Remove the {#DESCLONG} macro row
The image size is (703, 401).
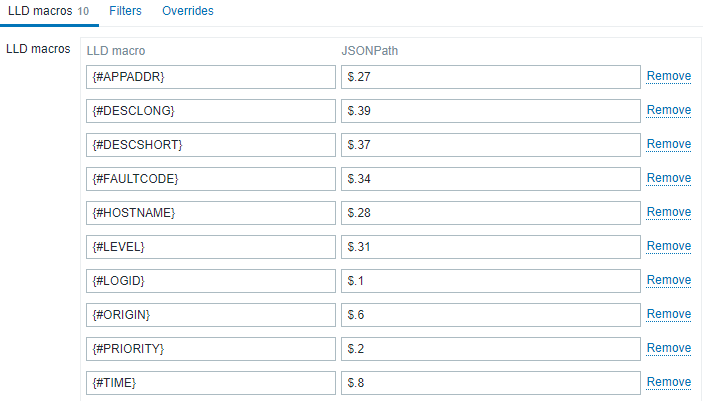(x=668, y=110)
